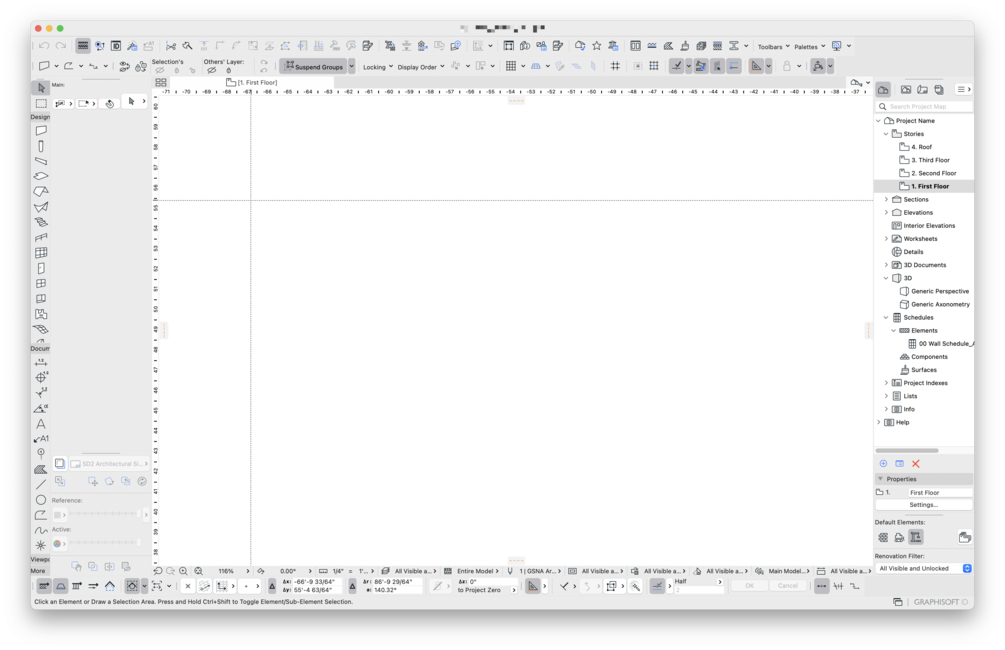Select the Window tool in toolbox
The height and width of the screenshot is (650, 1005).
click(x=41, y=283)
